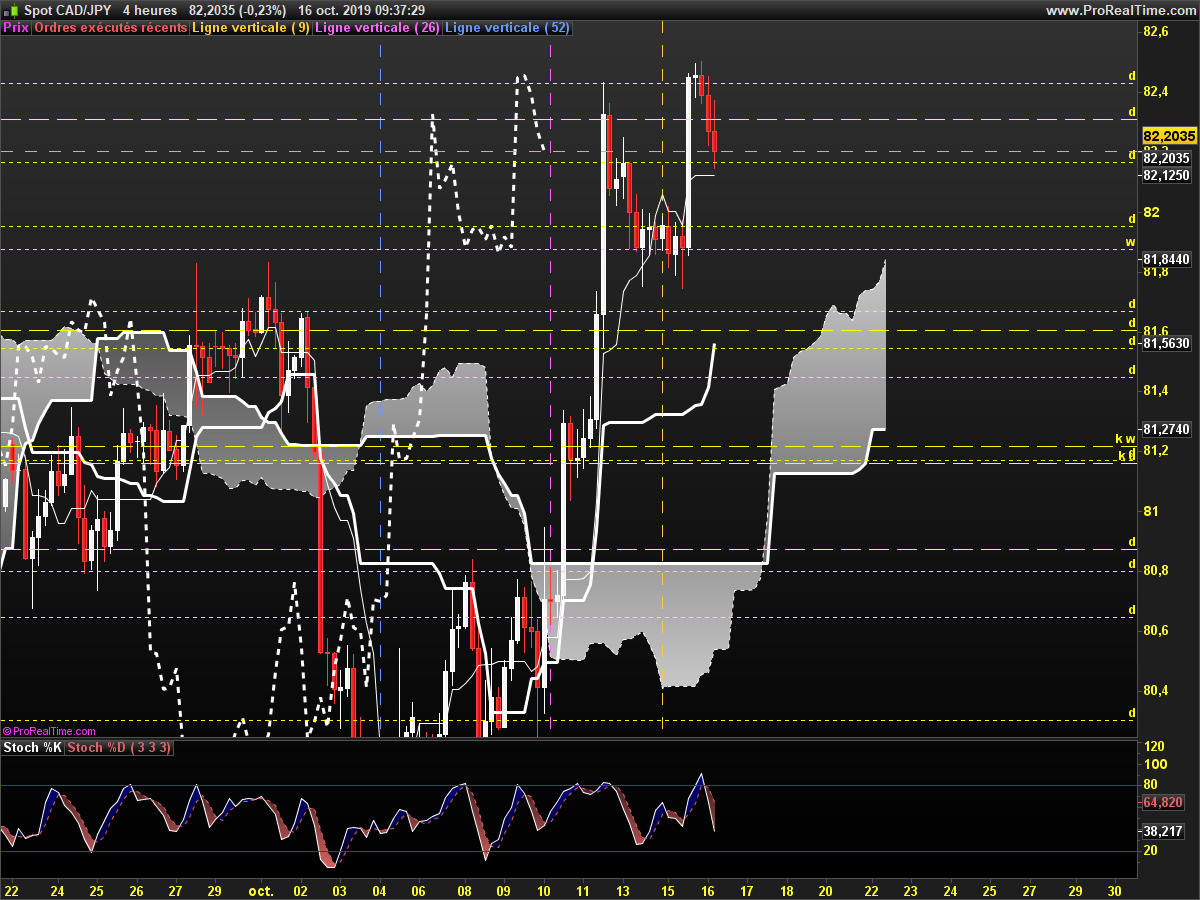1200x900 pixels.
Task: Open the Stoch %K indicator label
Action: click(32, 748)
